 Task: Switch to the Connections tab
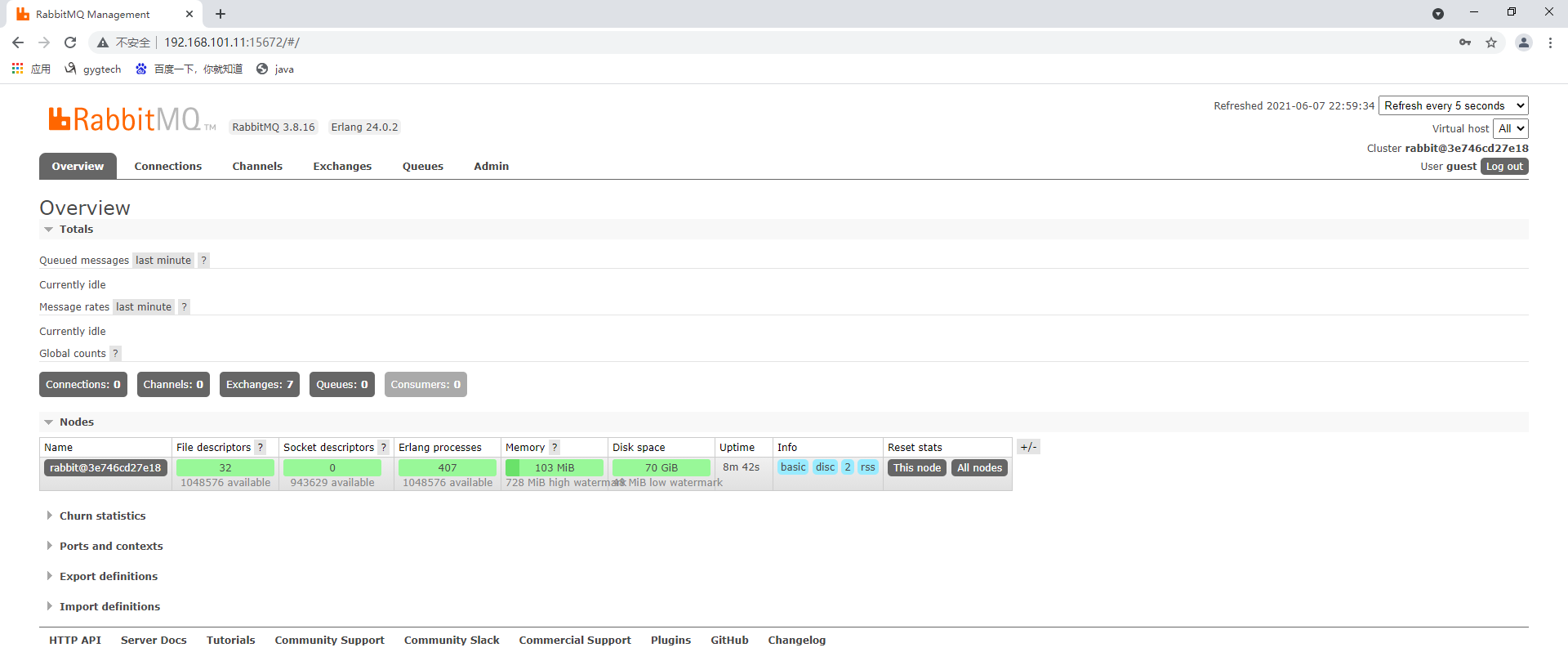tap(168, 166)
